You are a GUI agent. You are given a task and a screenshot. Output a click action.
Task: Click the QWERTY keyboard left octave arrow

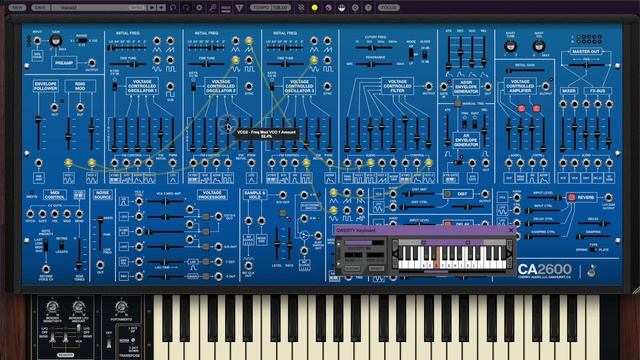pyautogui.click(x=395, y=254)
